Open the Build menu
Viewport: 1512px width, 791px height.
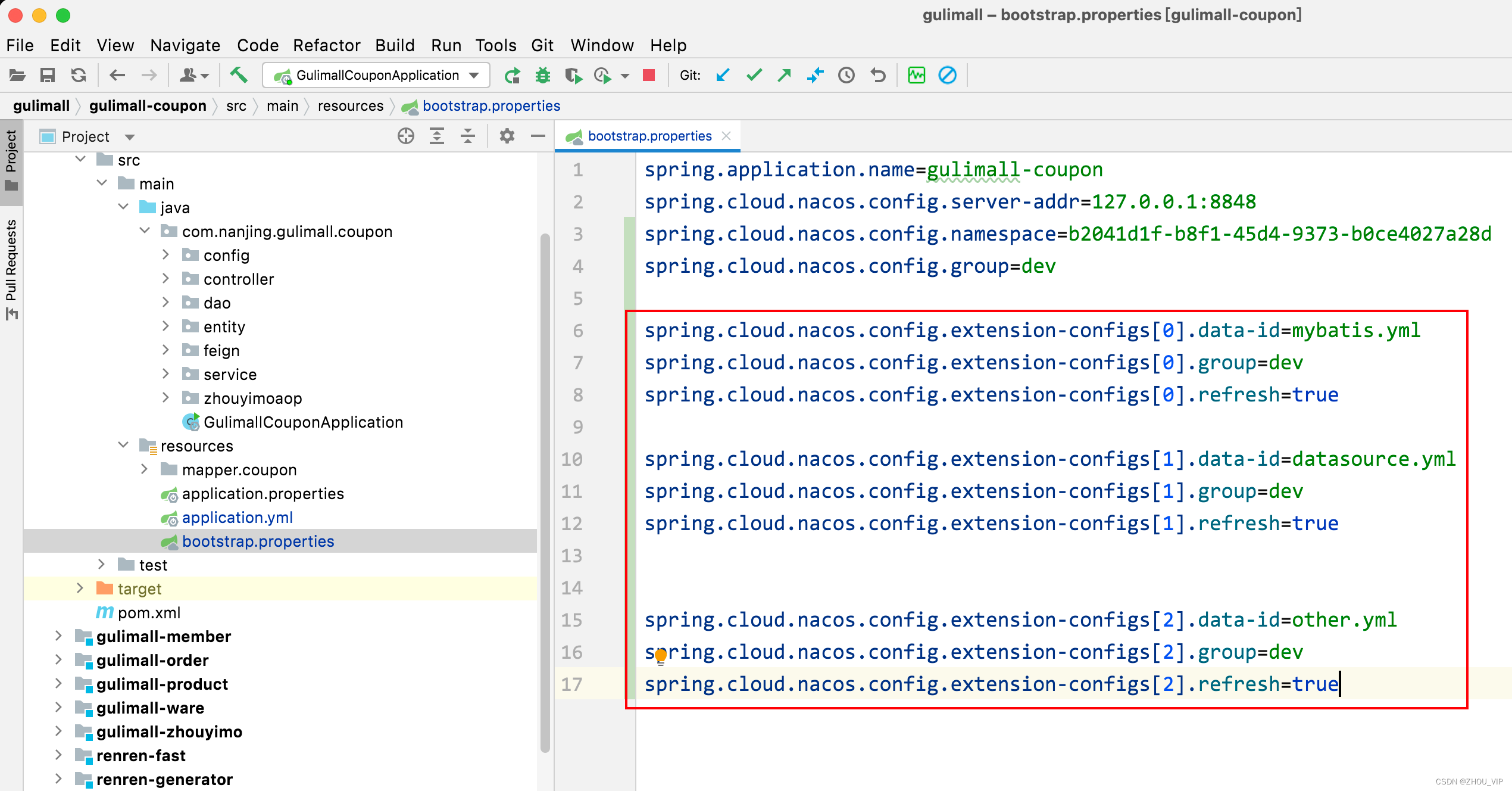(x=395, y=45)
